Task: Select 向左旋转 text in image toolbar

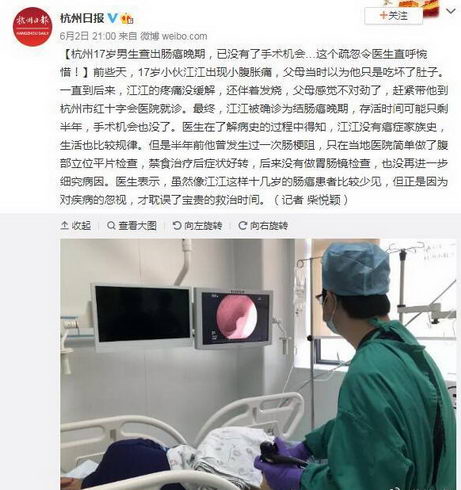Action: click(x=203, y=226)
